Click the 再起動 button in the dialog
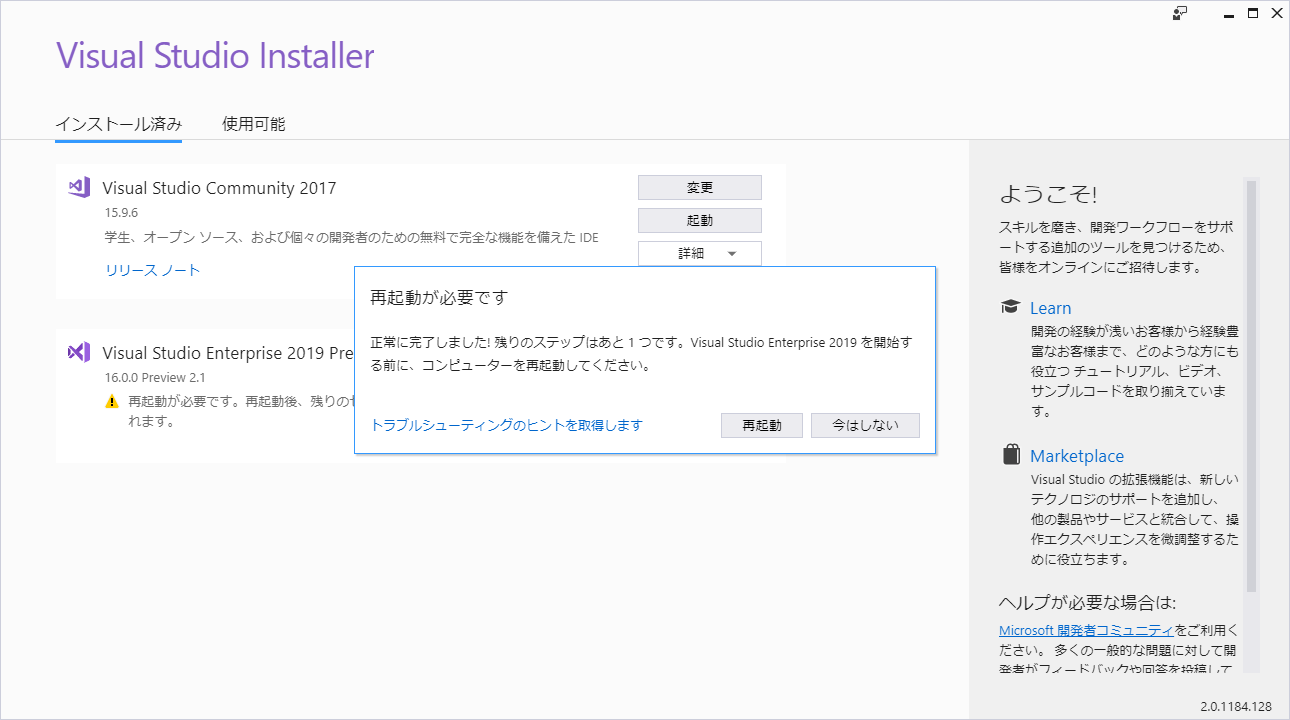Screen dimensions: 1290x720 (x=761, y=425)
